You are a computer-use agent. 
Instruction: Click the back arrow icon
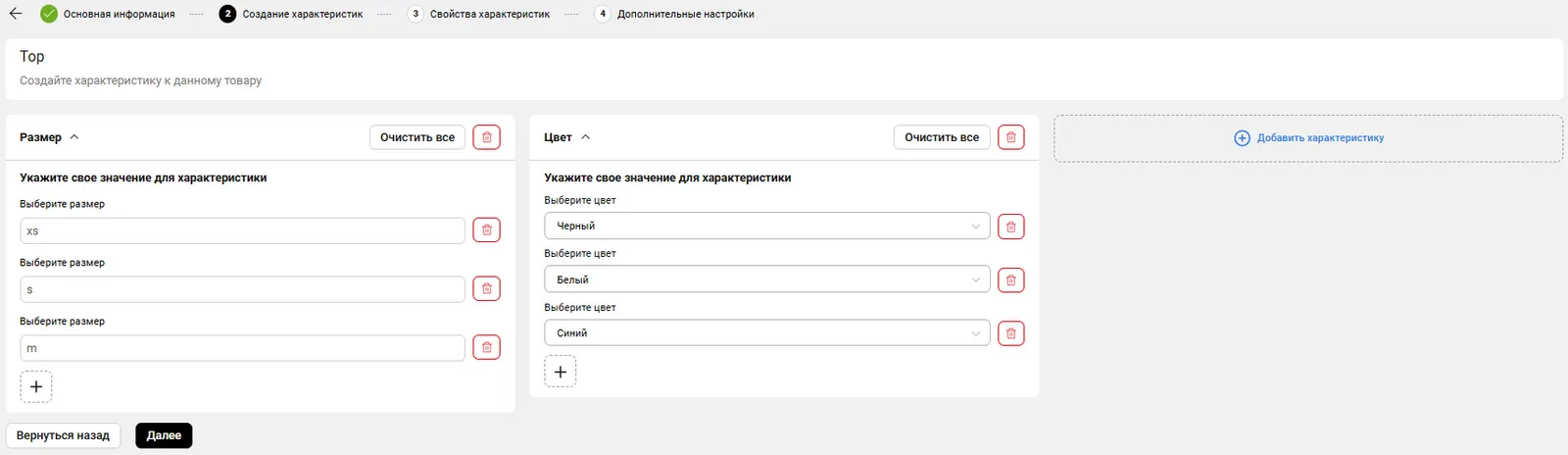[x=16, y=14]
